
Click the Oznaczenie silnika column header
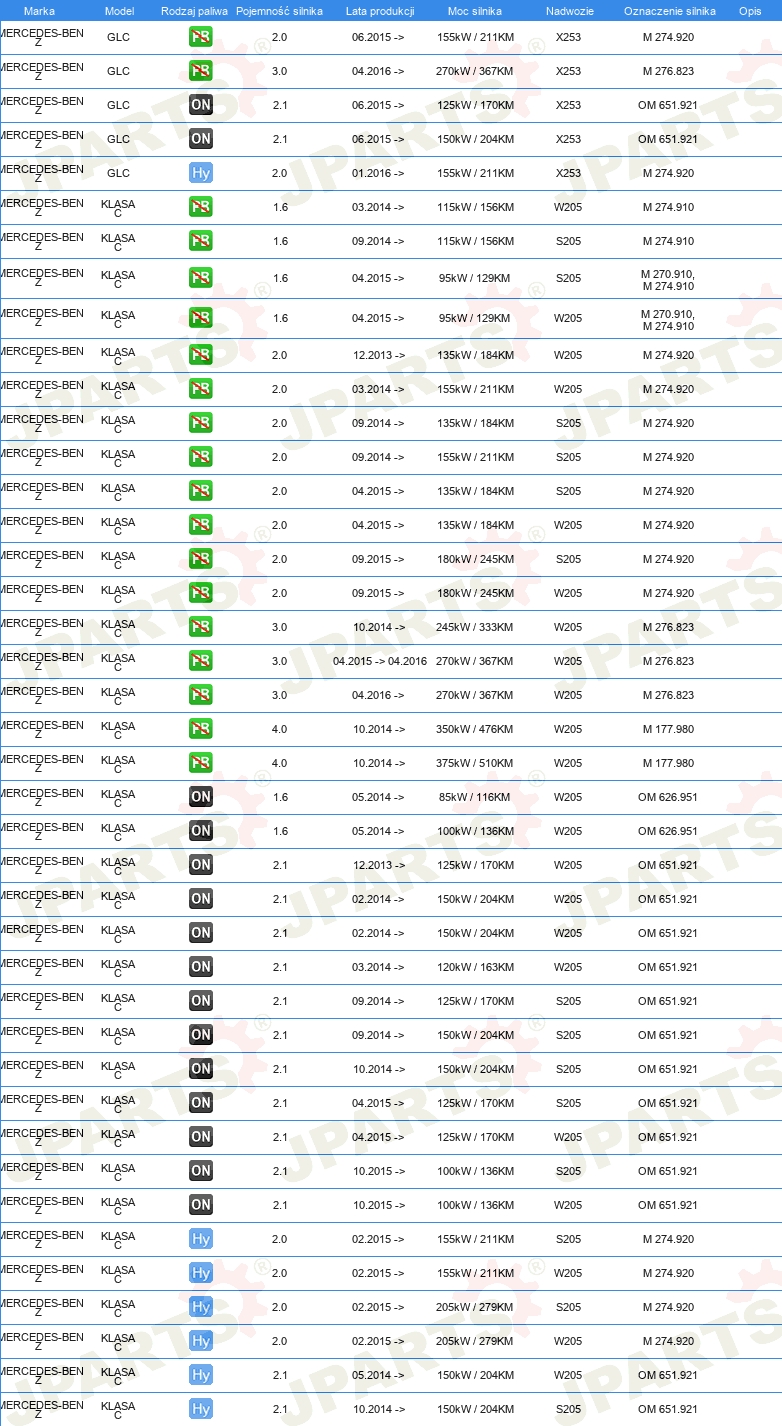pos(669,11)
